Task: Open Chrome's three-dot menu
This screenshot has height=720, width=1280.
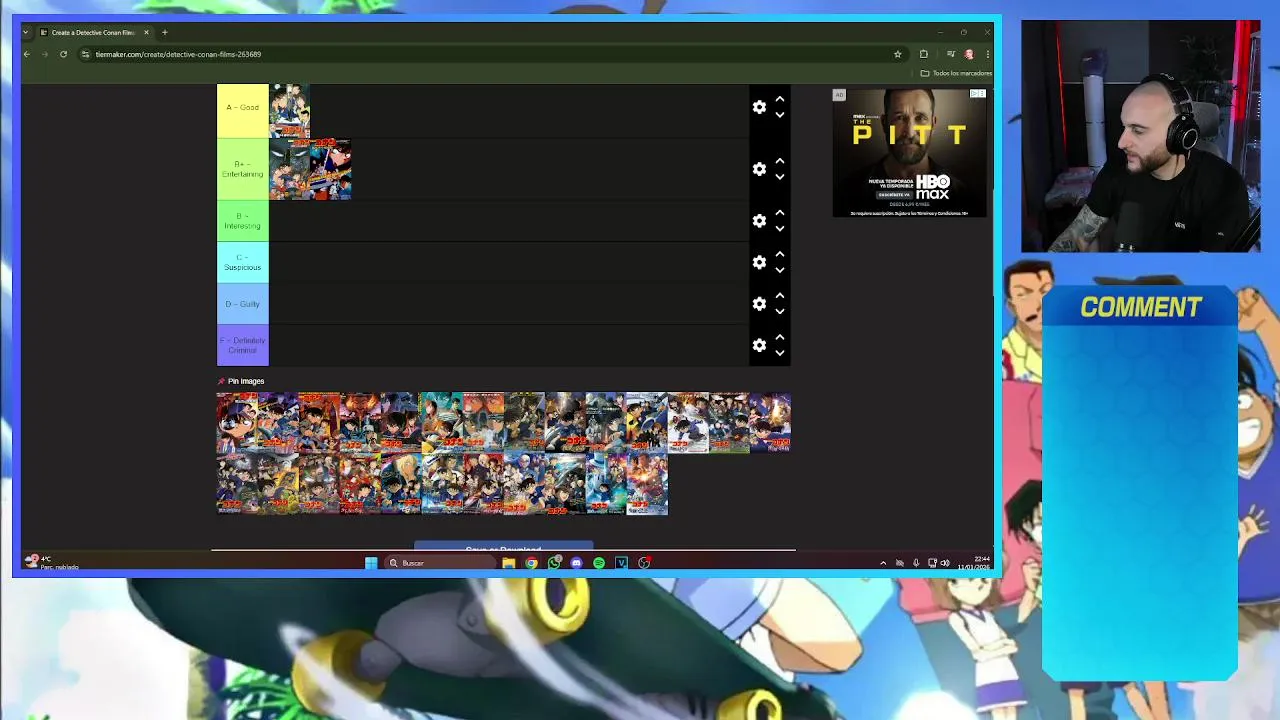Action: tap(987, 54)
